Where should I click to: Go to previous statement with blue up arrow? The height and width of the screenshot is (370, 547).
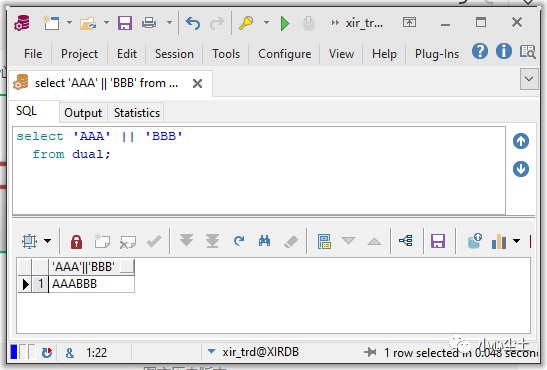(521, 141)
